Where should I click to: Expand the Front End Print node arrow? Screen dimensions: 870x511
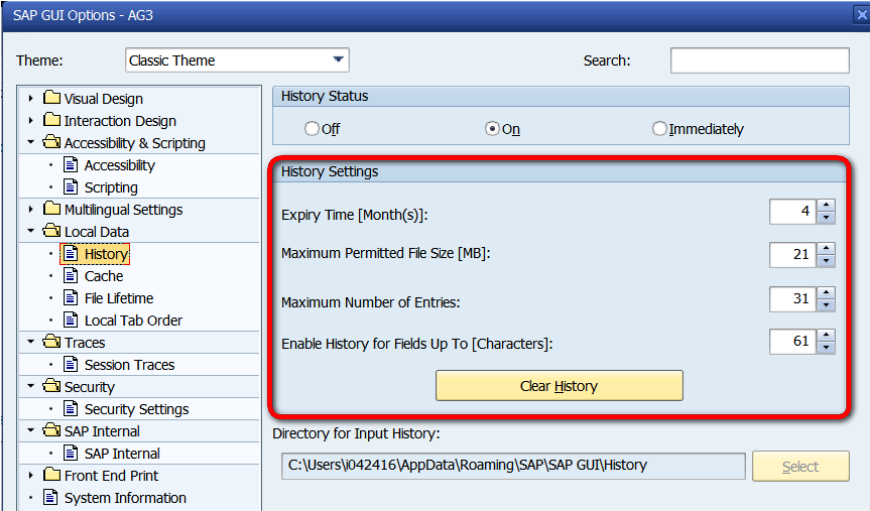pyautogui.click(x=31, y=475)
